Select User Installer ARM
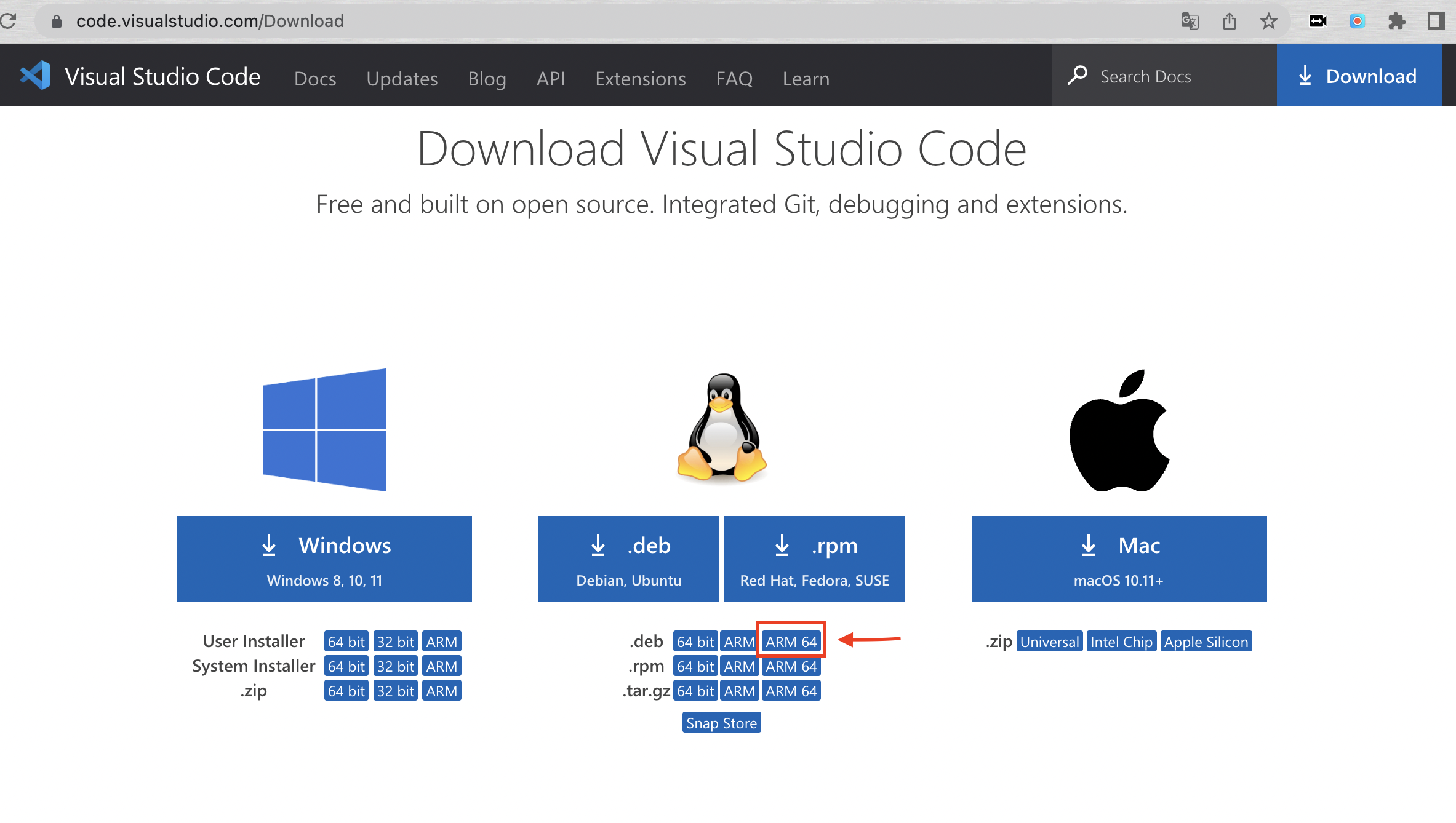The height and width of the screenshot is (823, 1456). click(442, 642)
